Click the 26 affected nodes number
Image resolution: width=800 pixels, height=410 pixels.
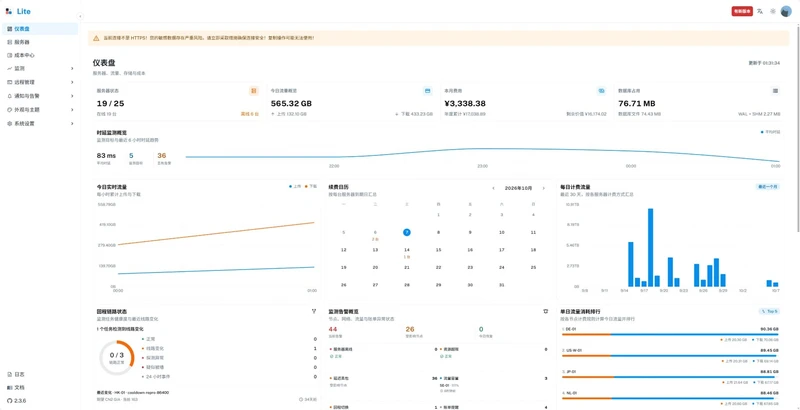[410, 329]
